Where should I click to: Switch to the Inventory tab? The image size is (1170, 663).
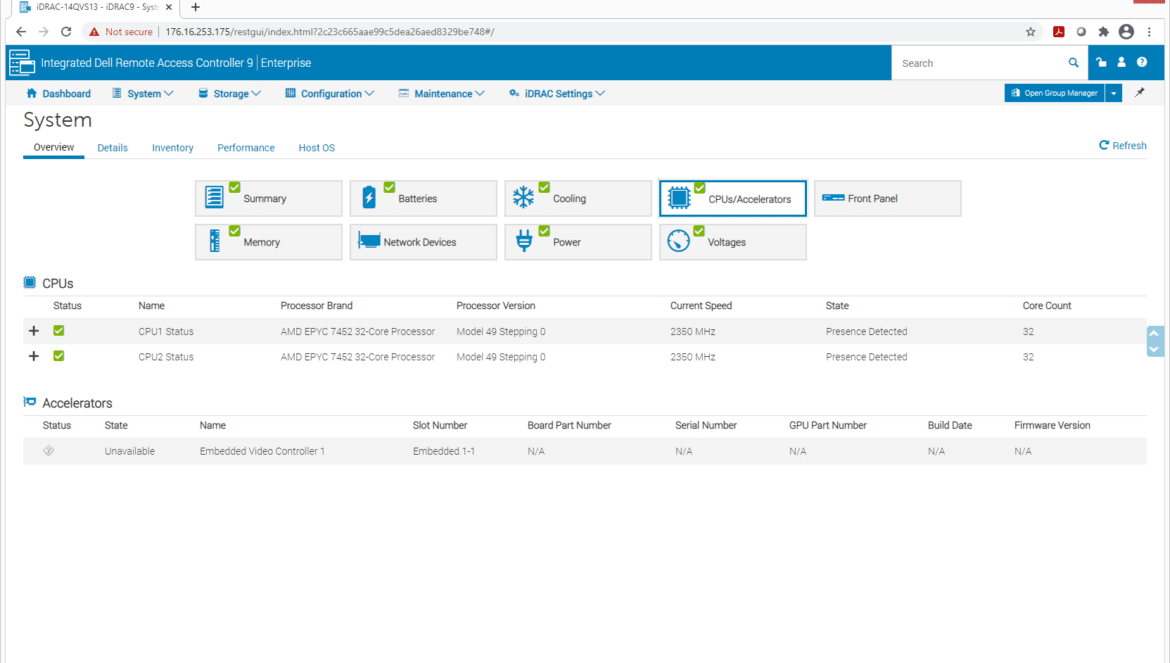[172, 148]
